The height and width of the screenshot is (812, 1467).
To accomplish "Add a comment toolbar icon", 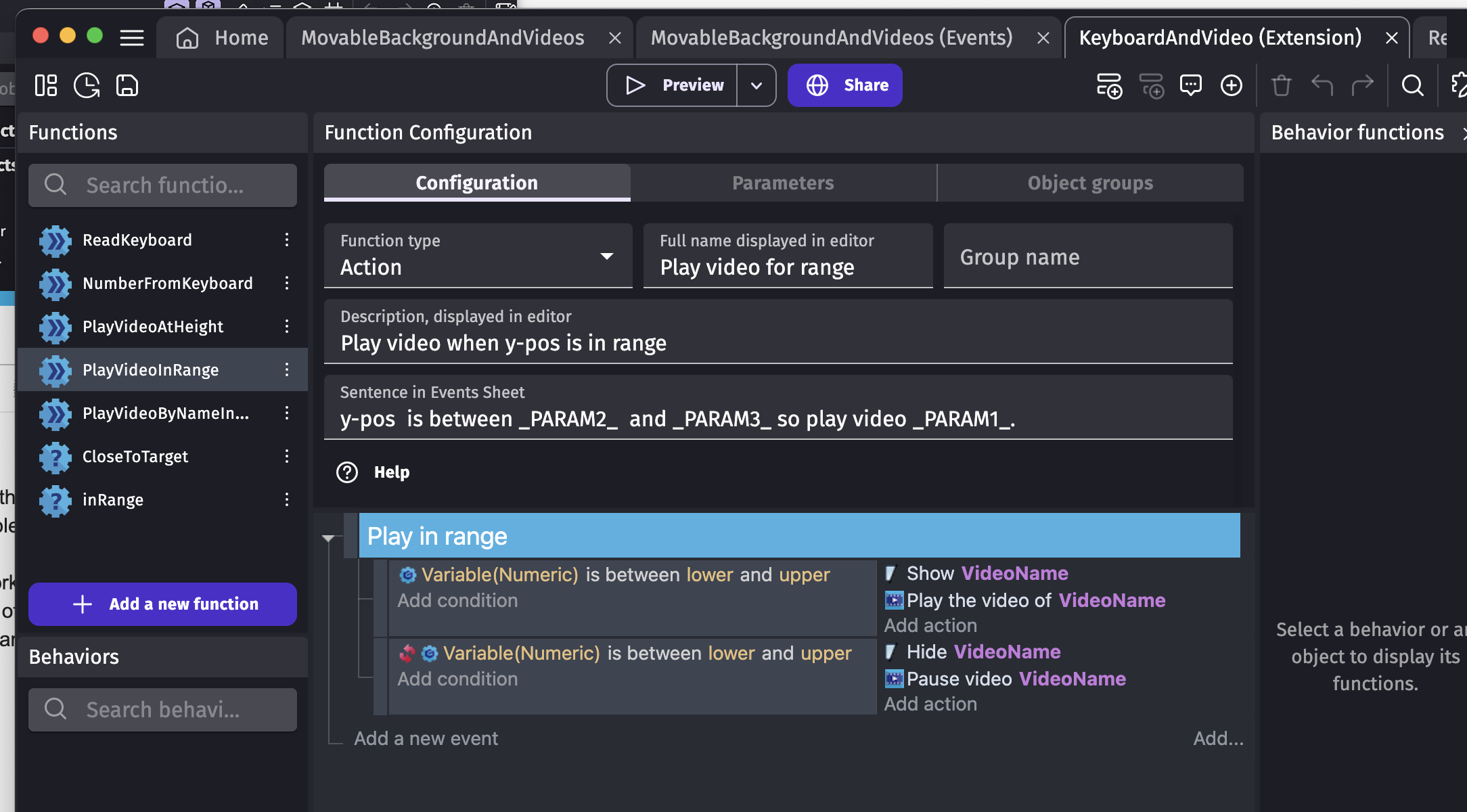I will [1191, 85].
